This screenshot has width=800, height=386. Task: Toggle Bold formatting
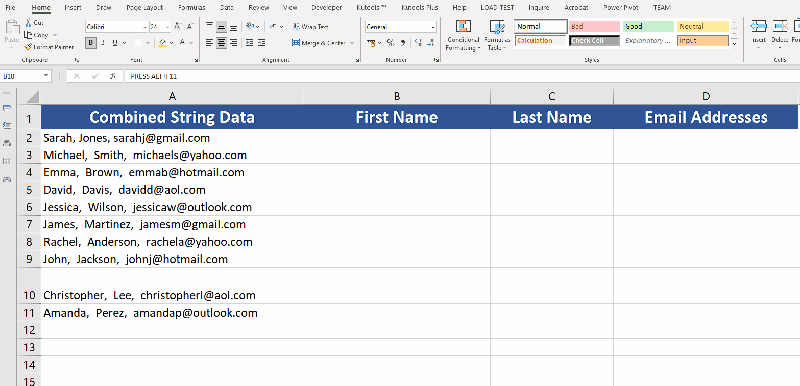[x=91, y=43]
